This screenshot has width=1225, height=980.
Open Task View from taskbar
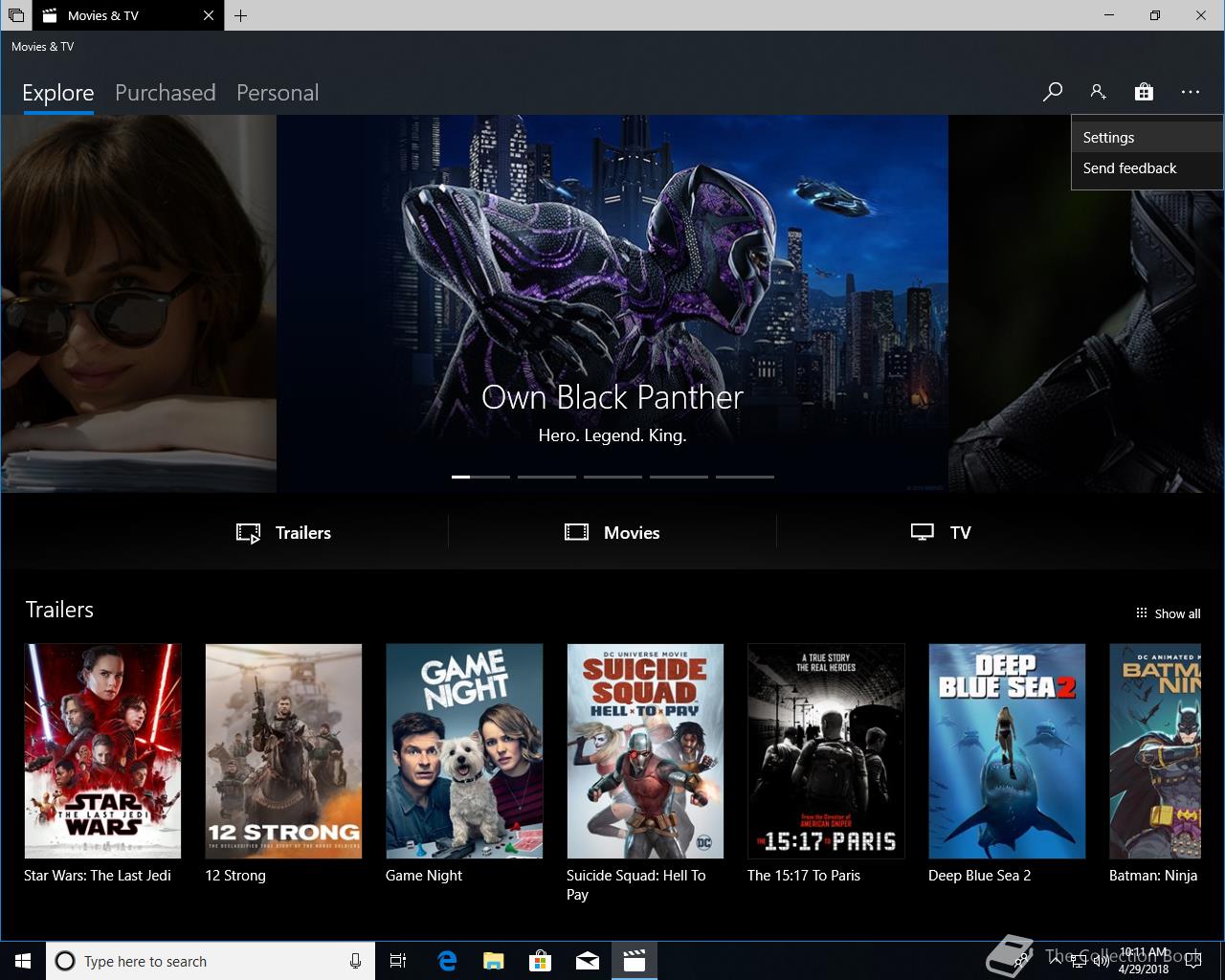398,961
